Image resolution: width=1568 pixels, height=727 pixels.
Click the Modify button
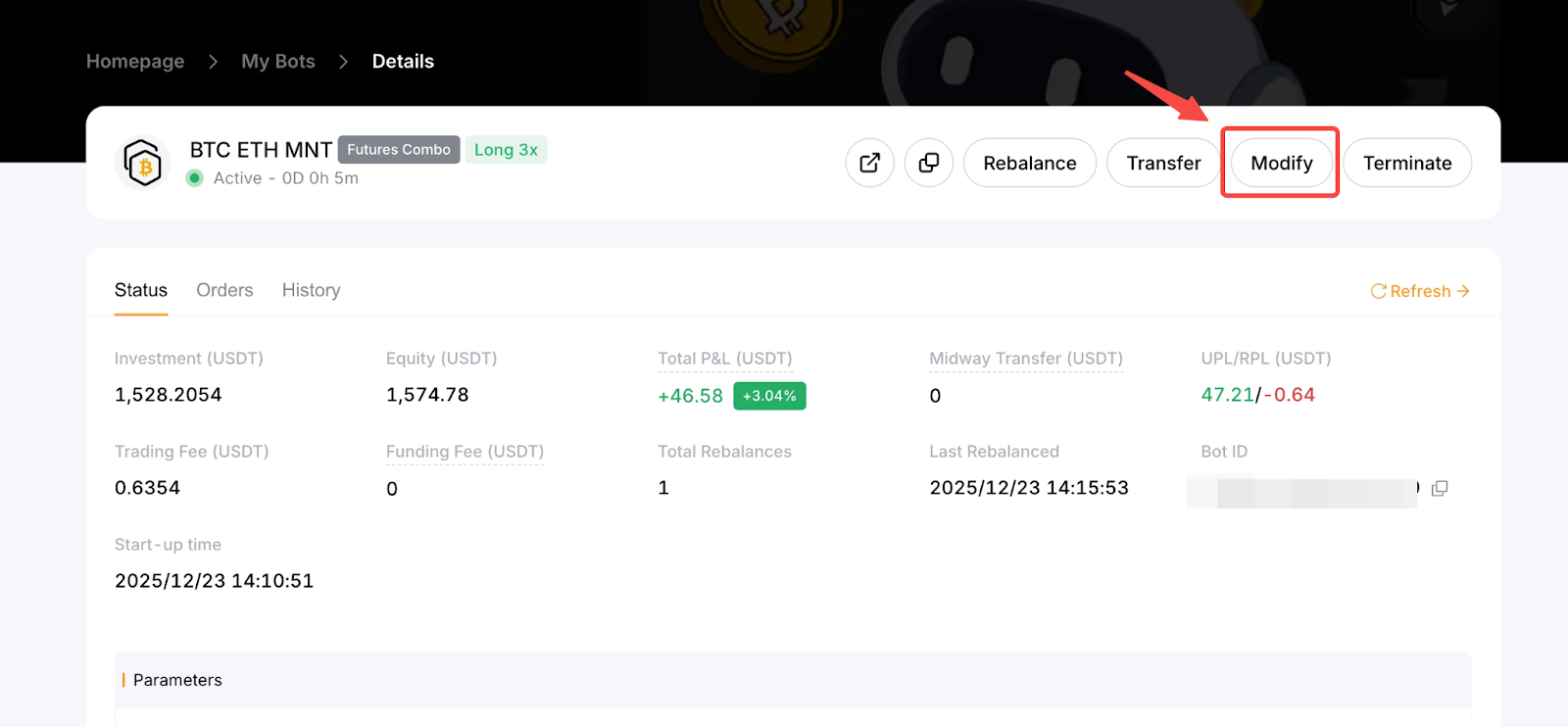coord(1281,163)
